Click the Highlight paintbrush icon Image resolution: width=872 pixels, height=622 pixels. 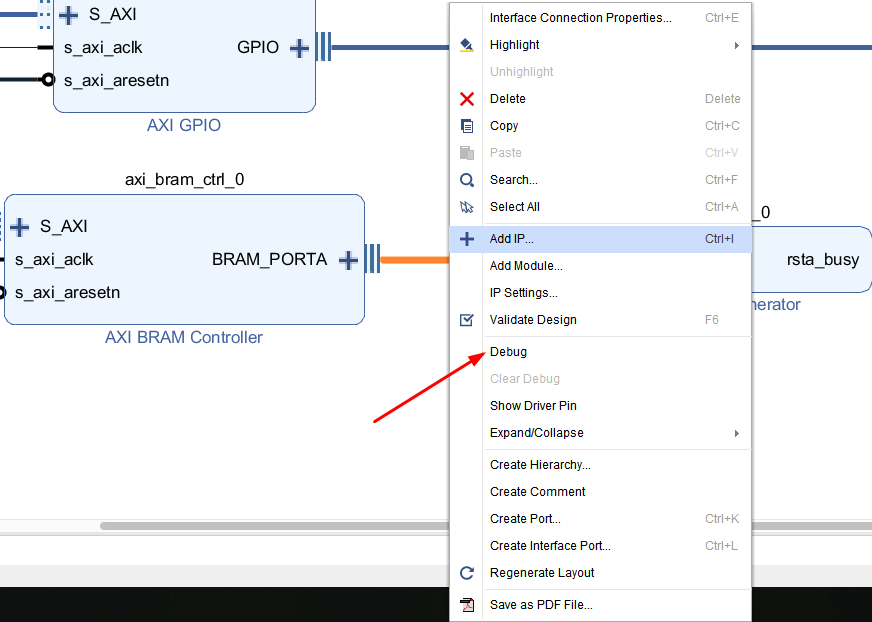point(466,44)
